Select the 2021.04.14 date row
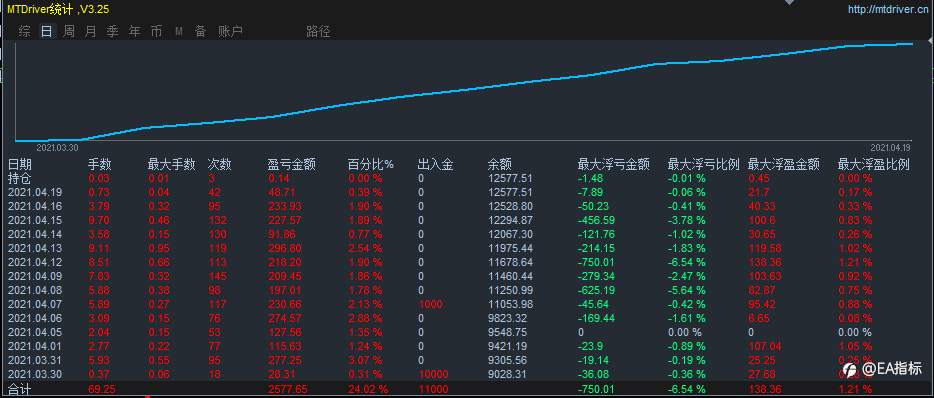 point(35,234)
